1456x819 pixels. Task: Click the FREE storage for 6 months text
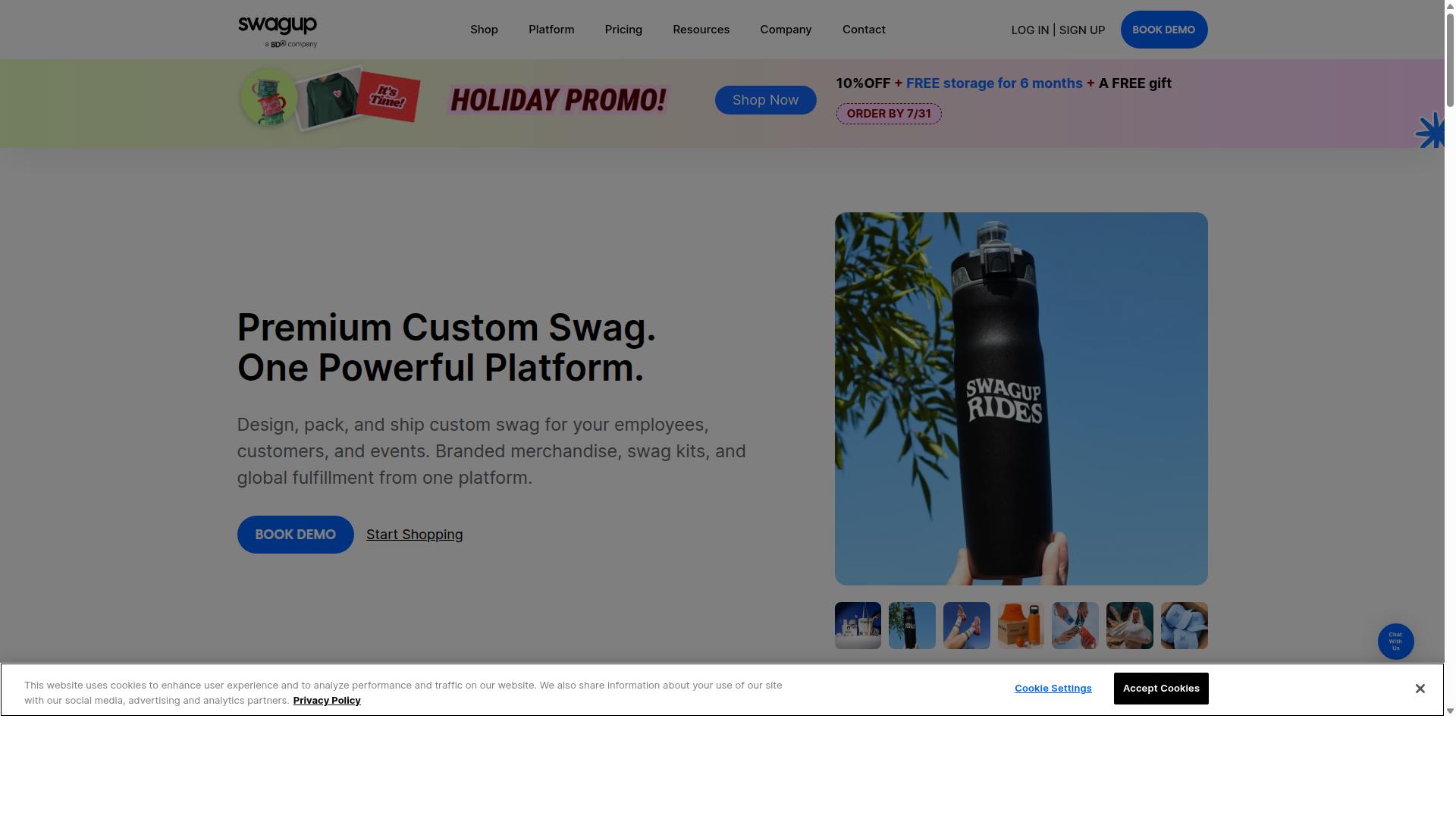click(x=994, y=83)
